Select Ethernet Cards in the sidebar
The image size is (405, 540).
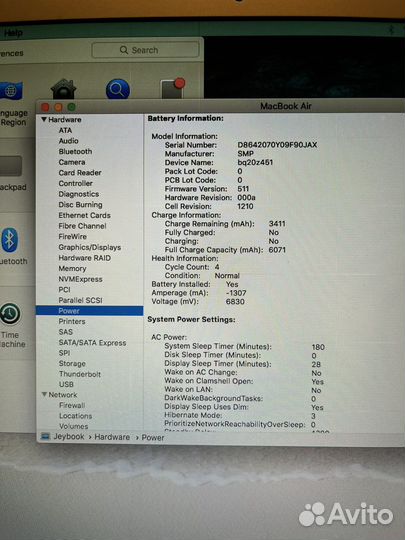coord(84,216)
